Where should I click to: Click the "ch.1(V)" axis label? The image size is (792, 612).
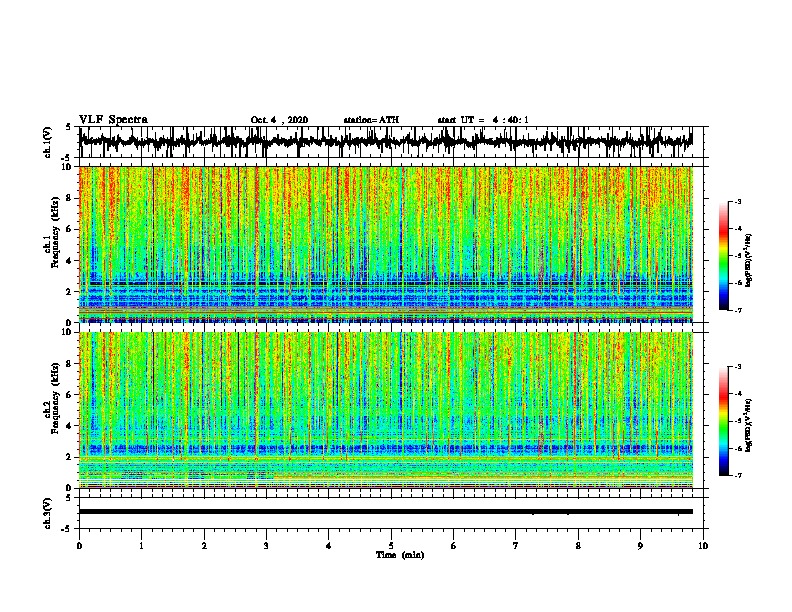coord(48,142)
